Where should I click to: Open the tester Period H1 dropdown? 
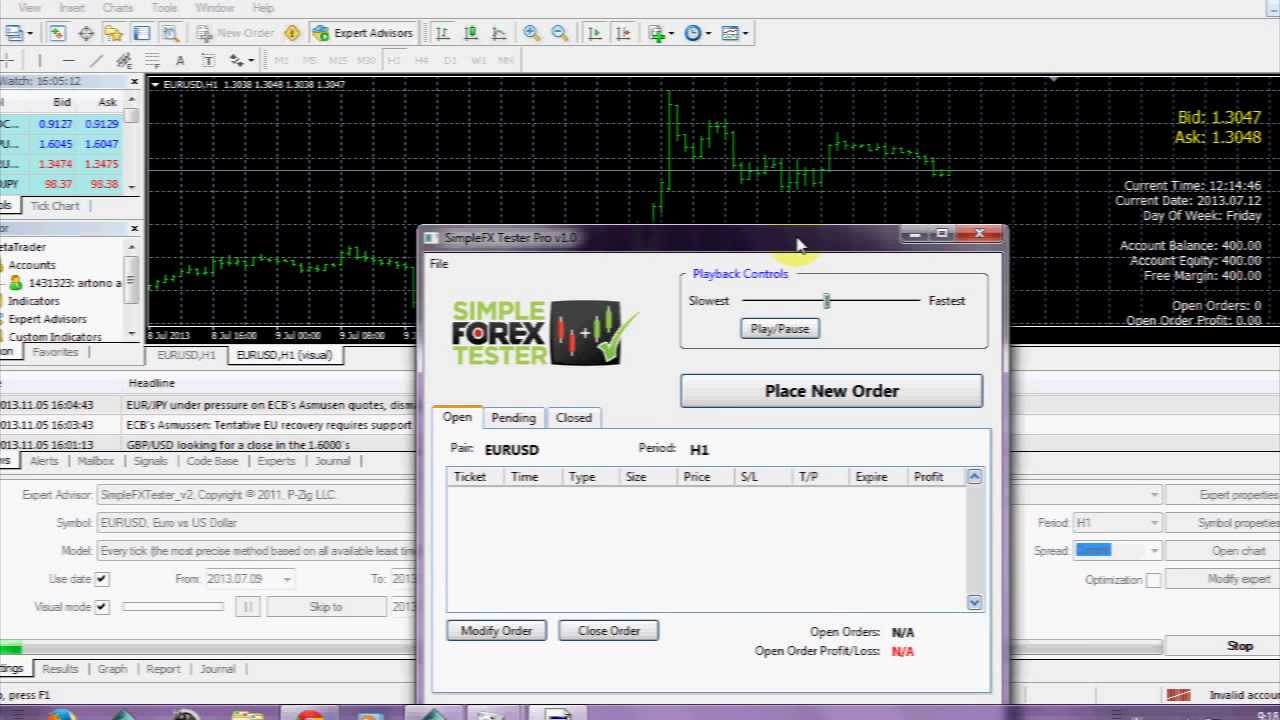(1154, 523)
